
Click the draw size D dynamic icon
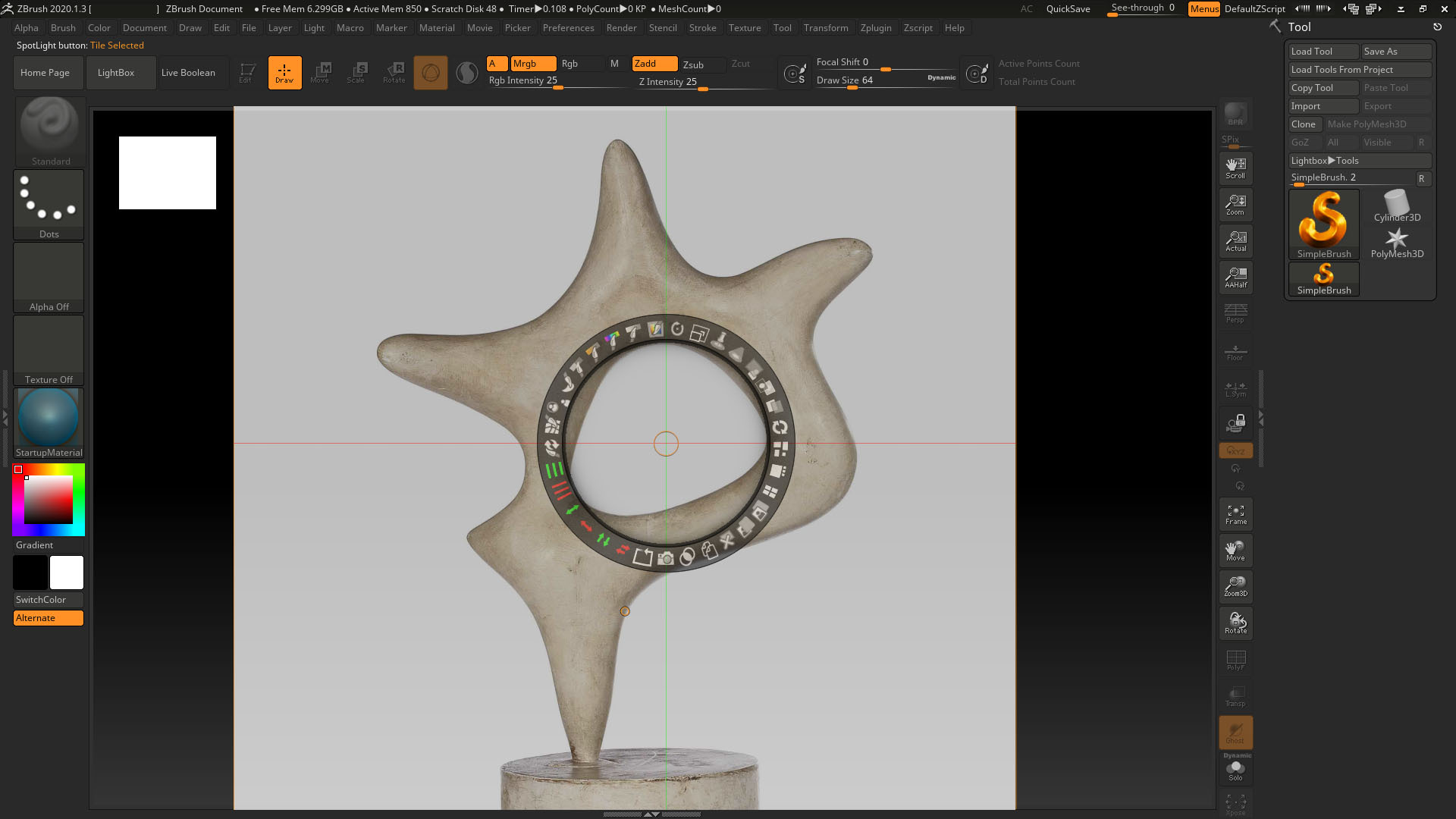977,74
